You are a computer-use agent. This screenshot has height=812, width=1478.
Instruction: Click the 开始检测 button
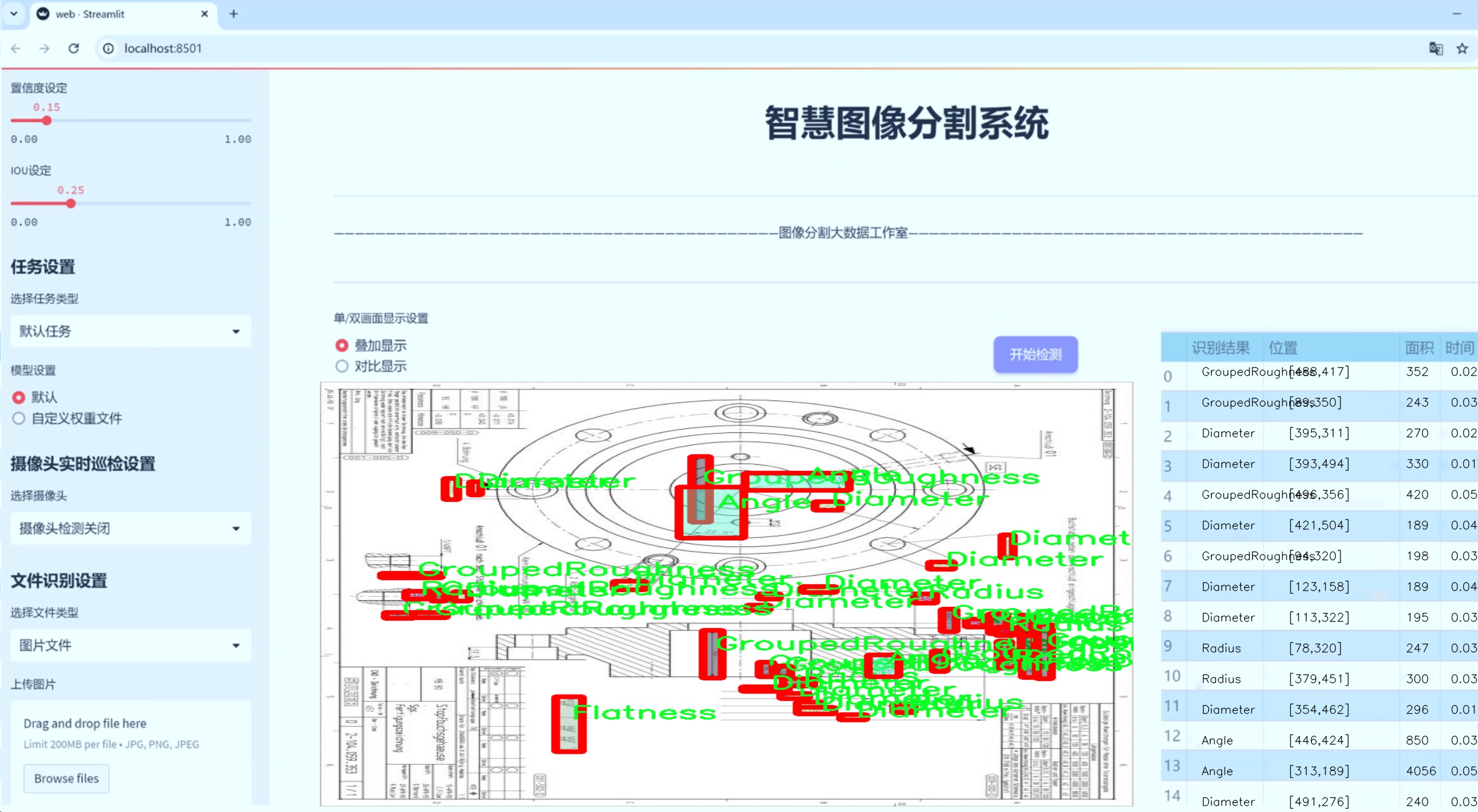point(1035,354)
